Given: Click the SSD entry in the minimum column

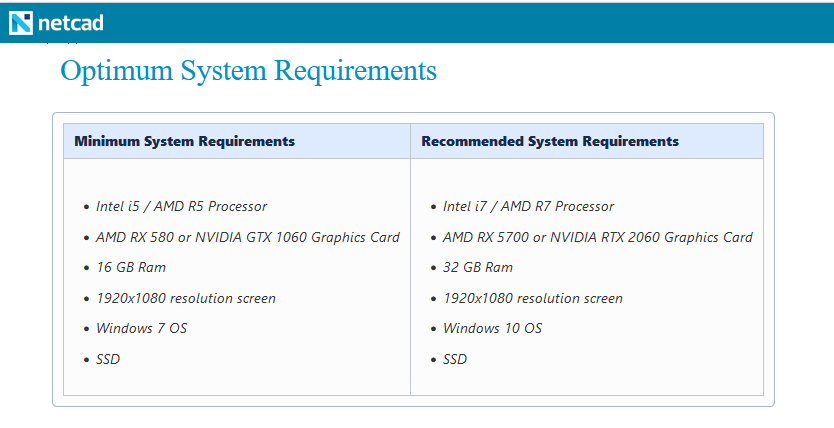Looking at the screenshot, I should click(x=108, y=359).
